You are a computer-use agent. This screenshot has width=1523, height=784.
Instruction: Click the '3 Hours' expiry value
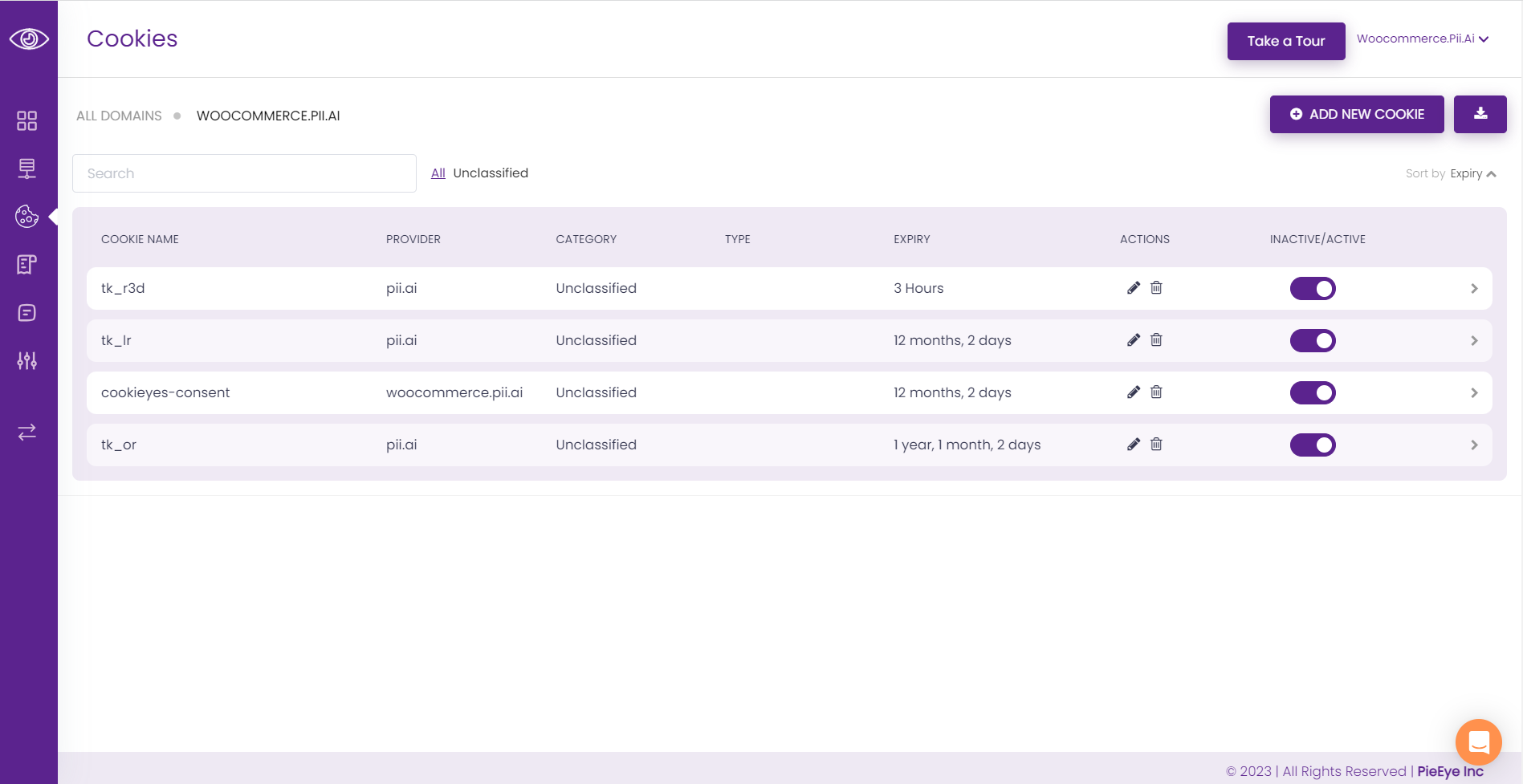click(918, 288)
